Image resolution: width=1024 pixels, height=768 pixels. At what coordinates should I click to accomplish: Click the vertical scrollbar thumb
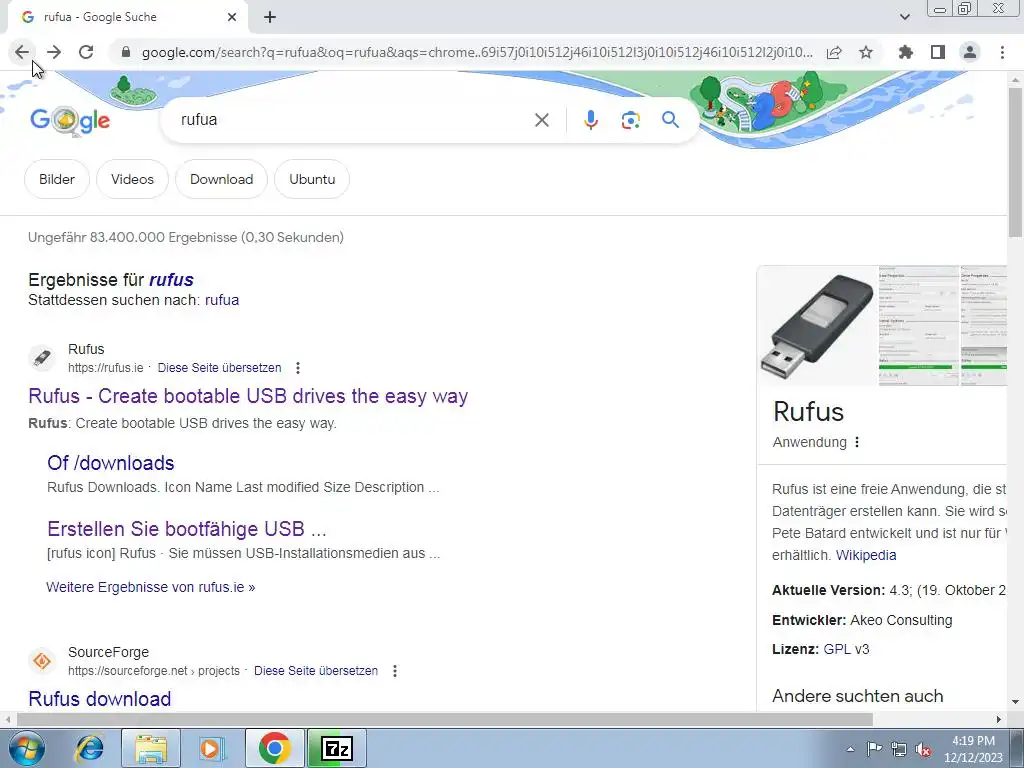pos(1015,162)
